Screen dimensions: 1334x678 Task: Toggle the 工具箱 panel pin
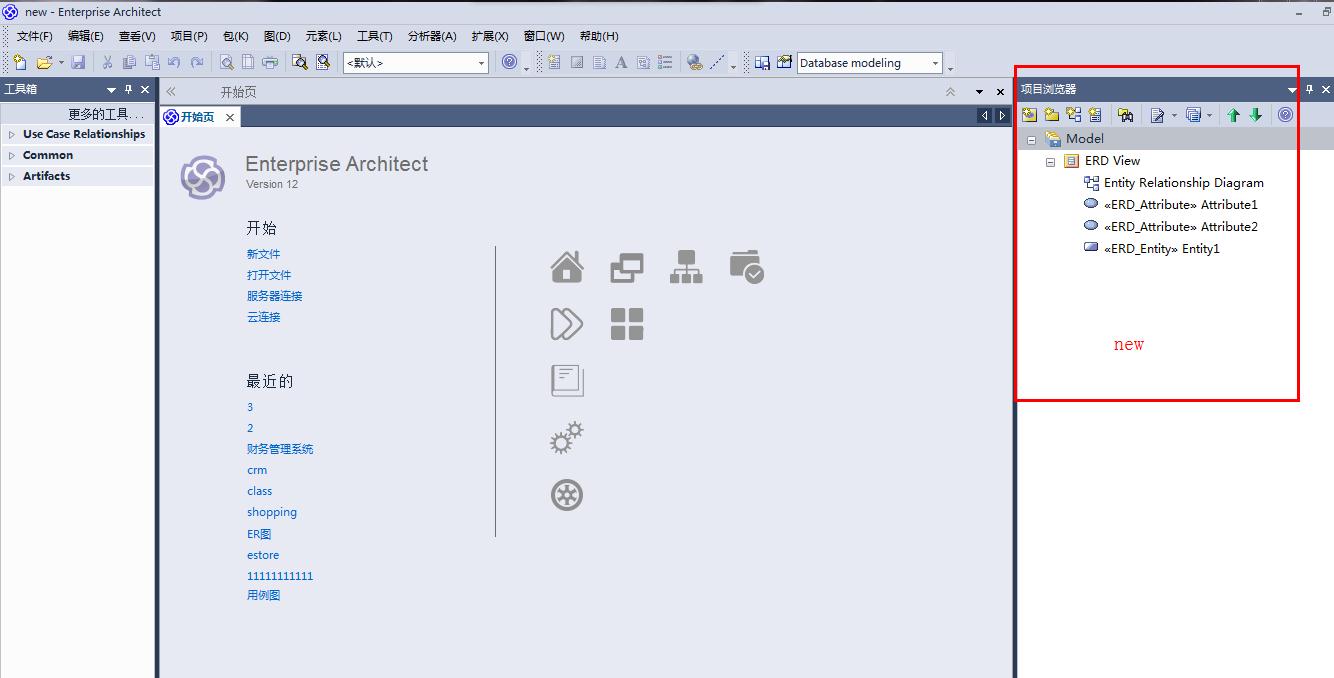[128, 90]
